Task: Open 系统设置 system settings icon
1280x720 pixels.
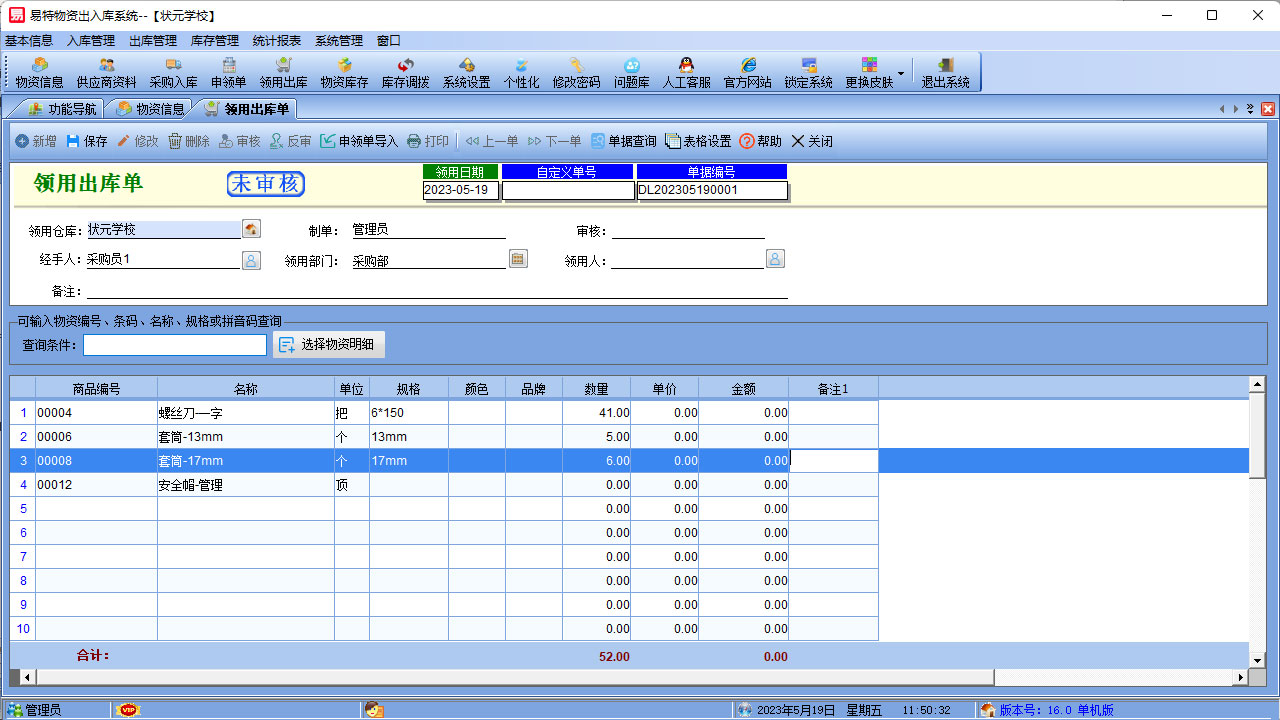Action: (468, 72)
